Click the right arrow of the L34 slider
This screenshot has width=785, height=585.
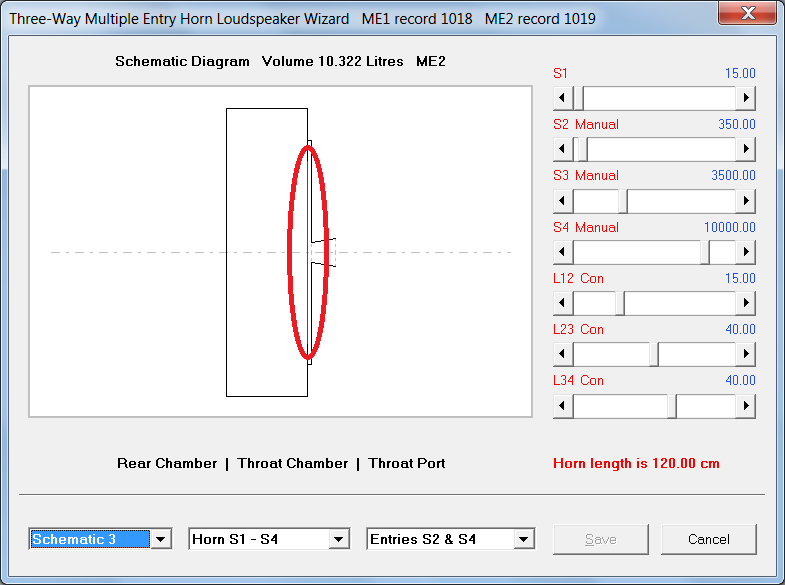point(745,406)
